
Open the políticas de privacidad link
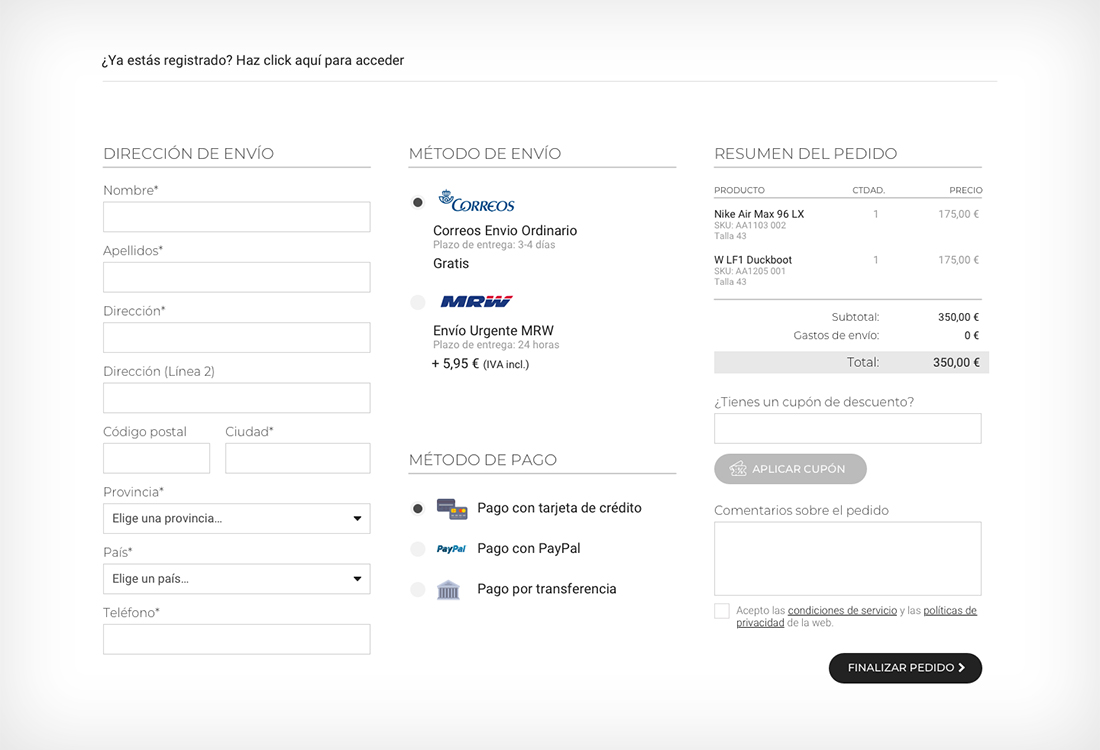(x=949, y=611)
